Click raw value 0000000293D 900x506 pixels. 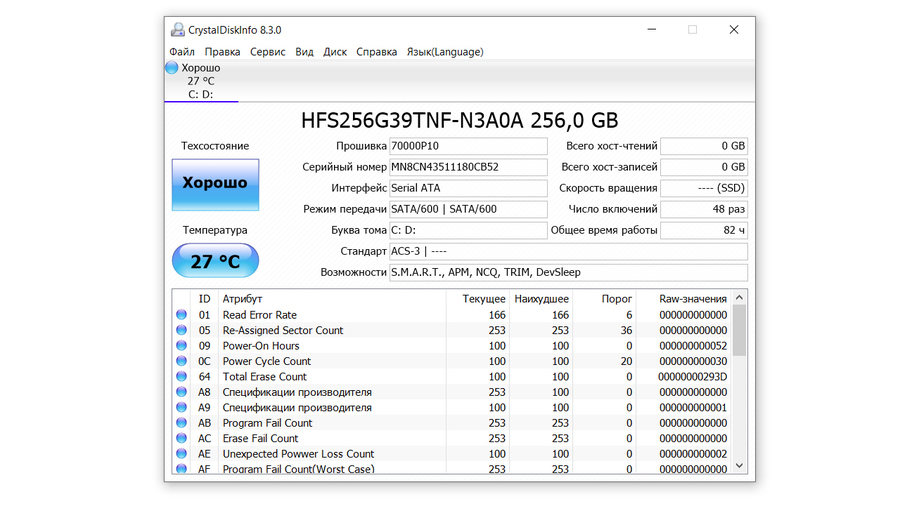coord(692,377)
